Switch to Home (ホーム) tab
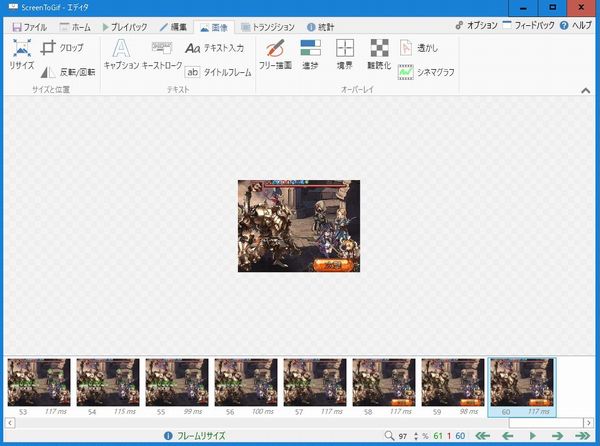 [x=75, y=27]
